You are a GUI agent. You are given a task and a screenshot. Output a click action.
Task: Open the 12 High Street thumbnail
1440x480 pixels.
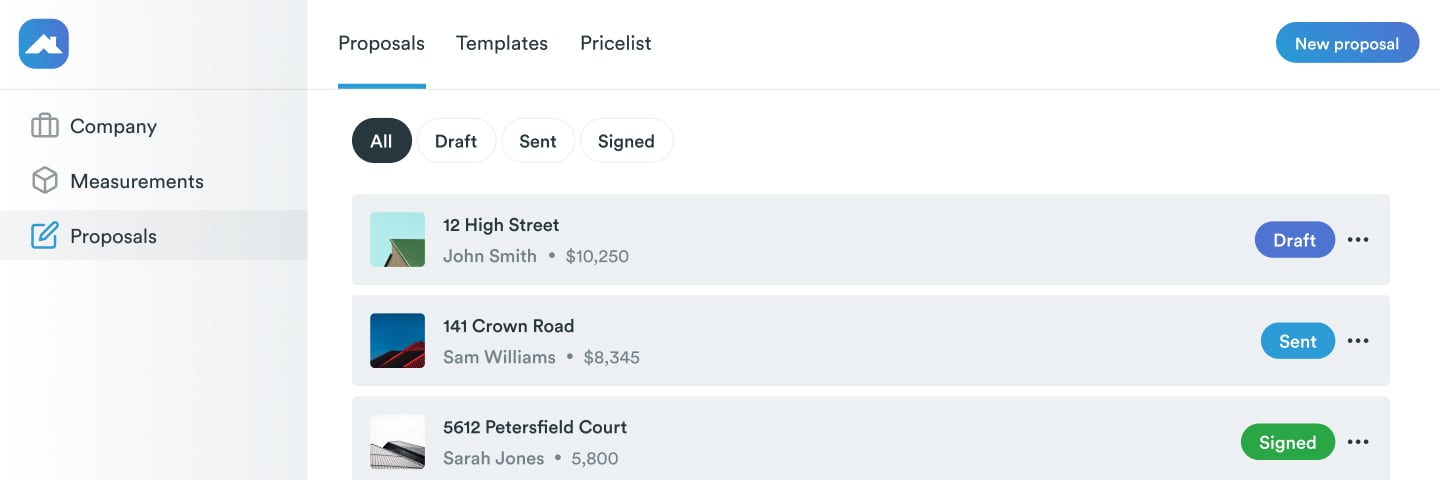pyautogui.click(x=397, y=240)
